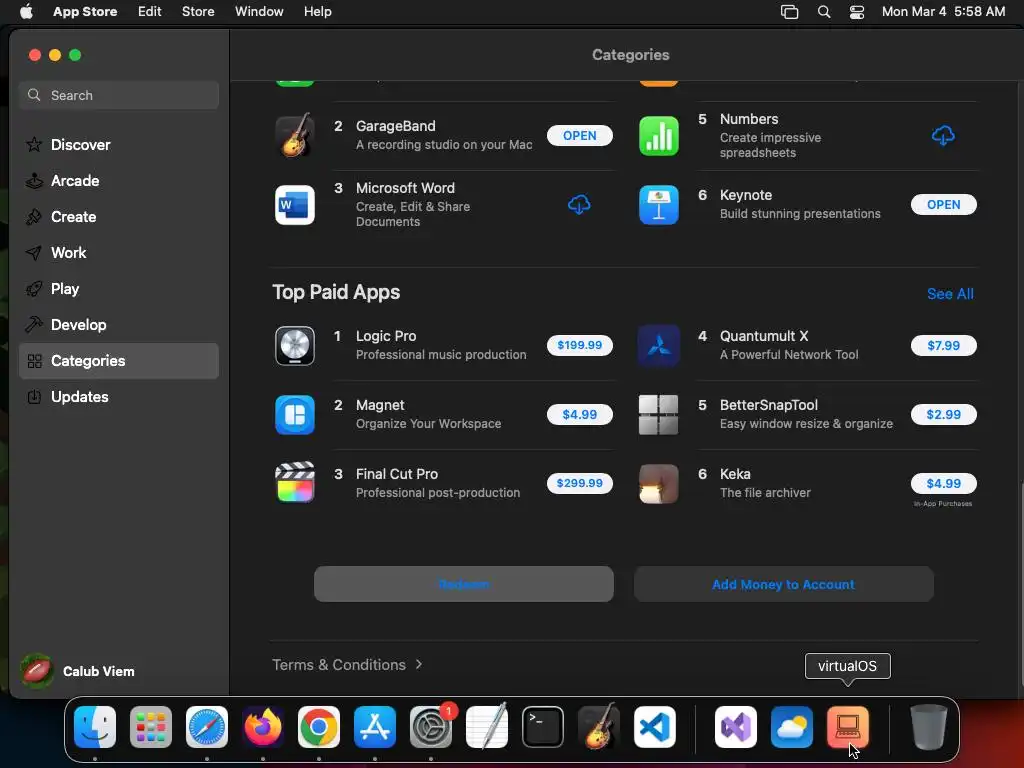The height and width of the screenshot is (768, 1024).
Task: Go to Arcade in sidebar
Action: 119,181
